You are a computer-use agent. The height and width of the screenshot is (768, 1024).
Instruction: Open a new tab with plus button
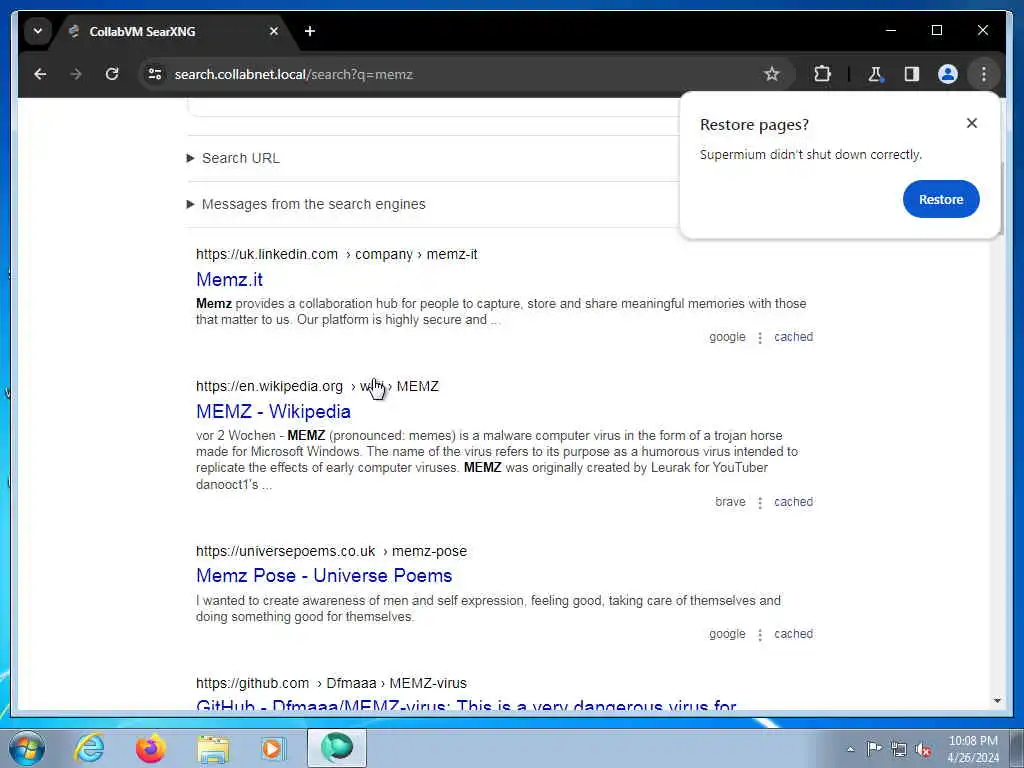coord(310,31)
